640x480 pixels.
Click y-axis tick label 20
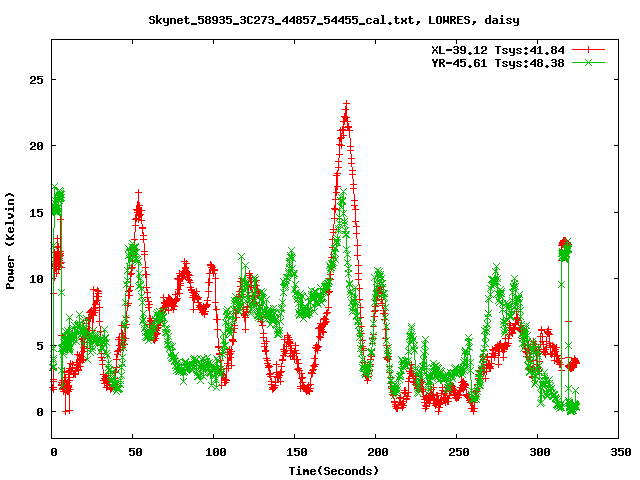click(36, 146)
